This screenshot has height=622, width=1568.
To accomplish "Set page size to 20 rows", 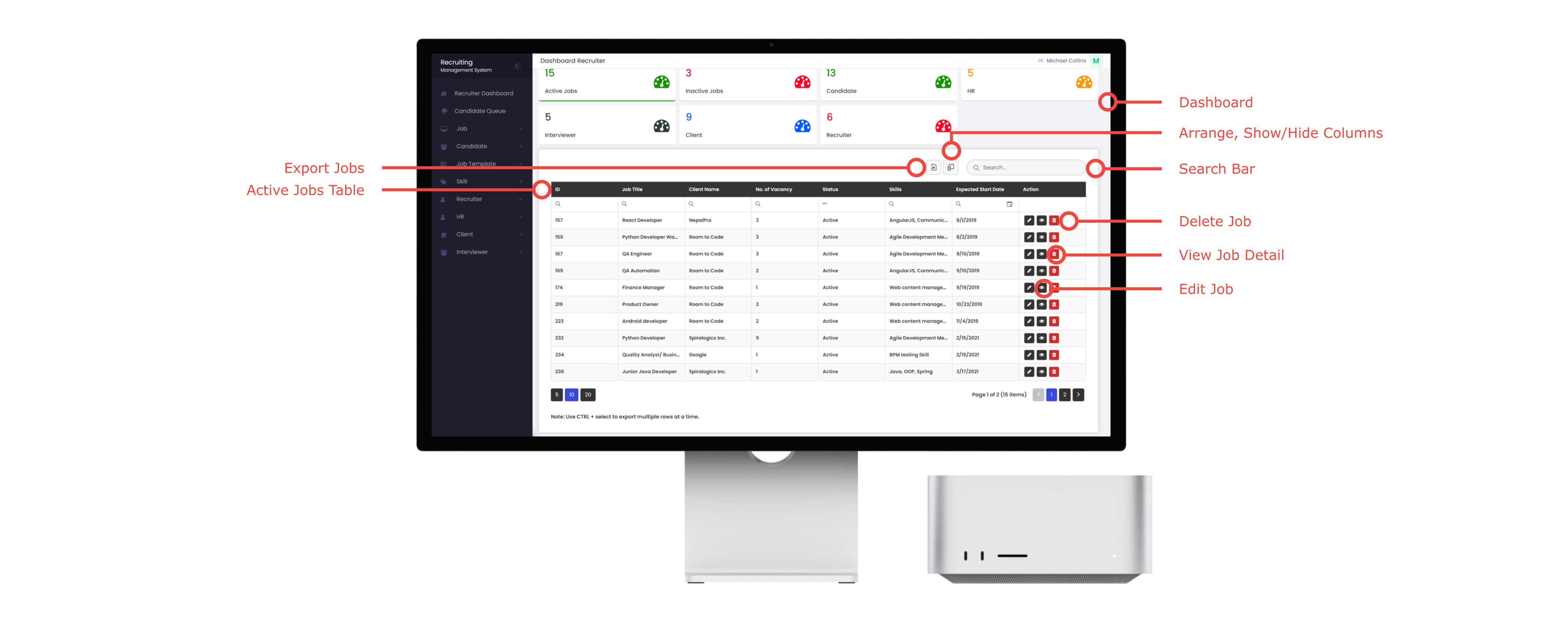I will (x=587, y=395).
